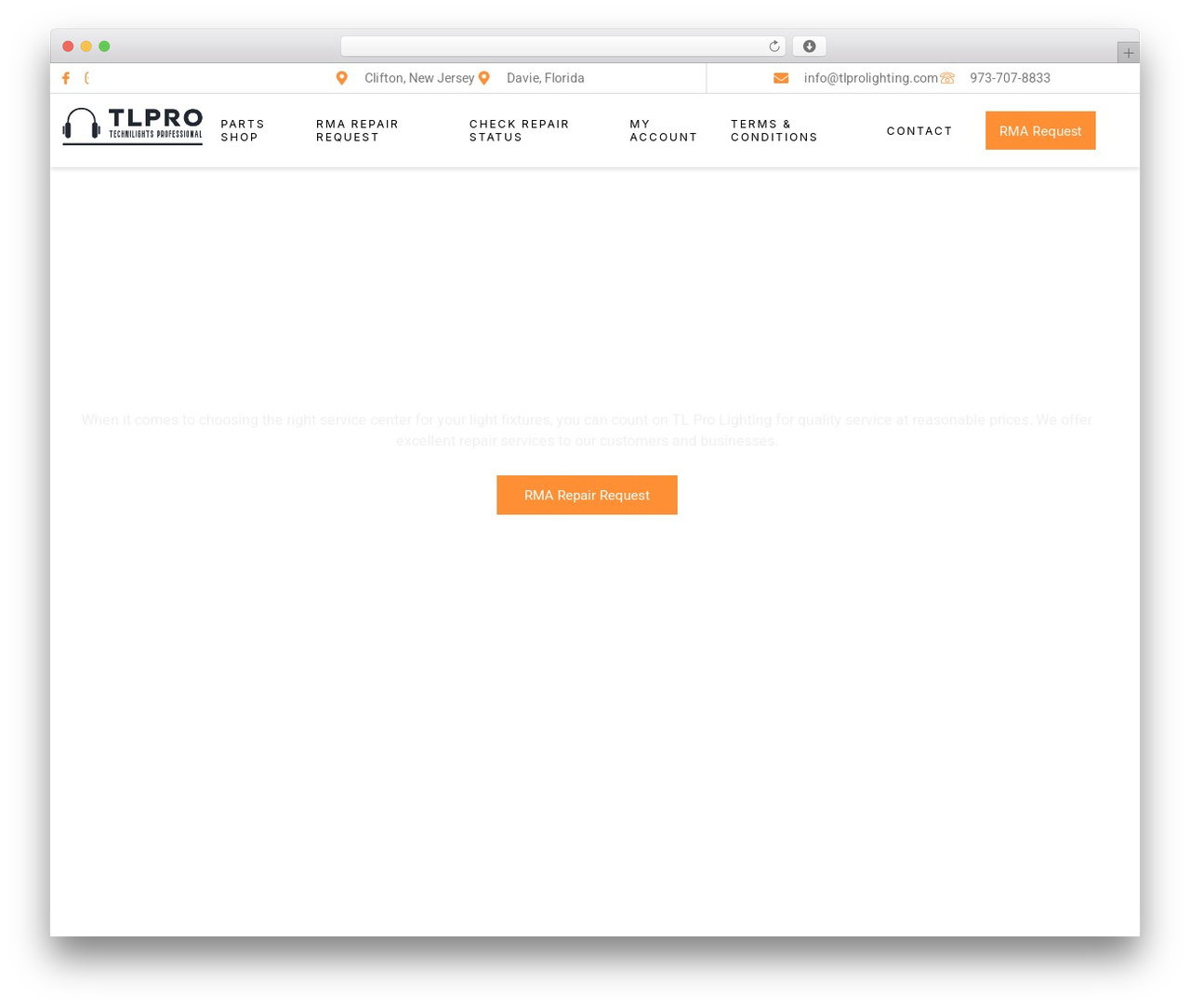Click the faded service center description paragraph
1190x1008 pixels.
click(587, 431)
